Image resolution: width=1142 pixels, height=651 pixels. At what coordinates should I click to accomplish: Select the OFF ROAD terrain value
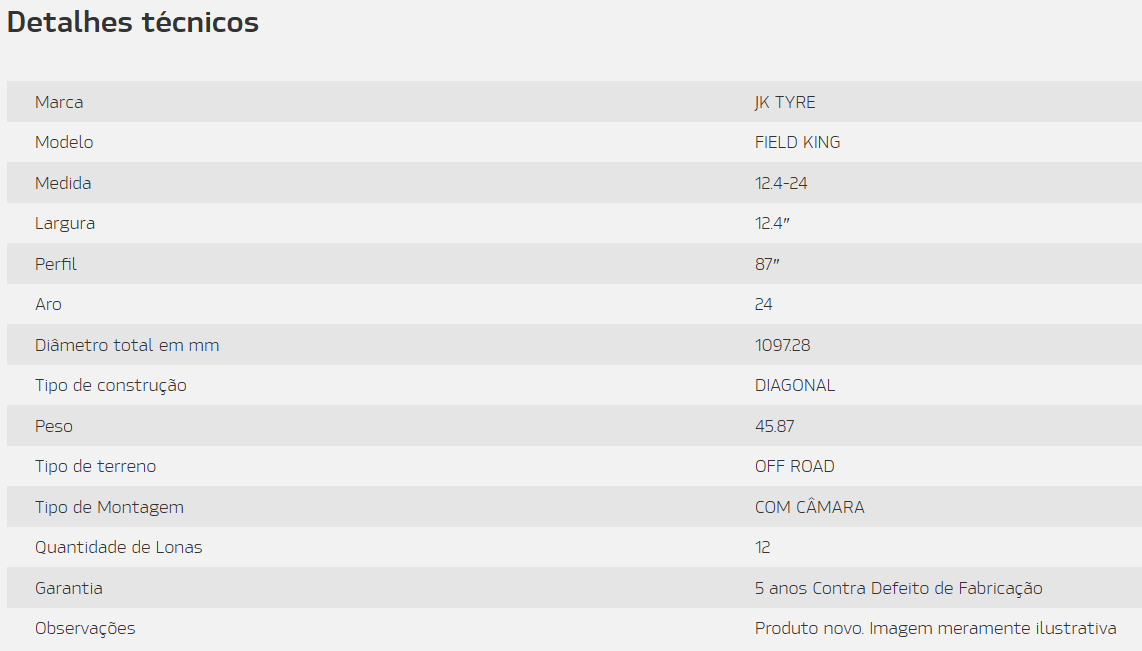click(795, 466)
